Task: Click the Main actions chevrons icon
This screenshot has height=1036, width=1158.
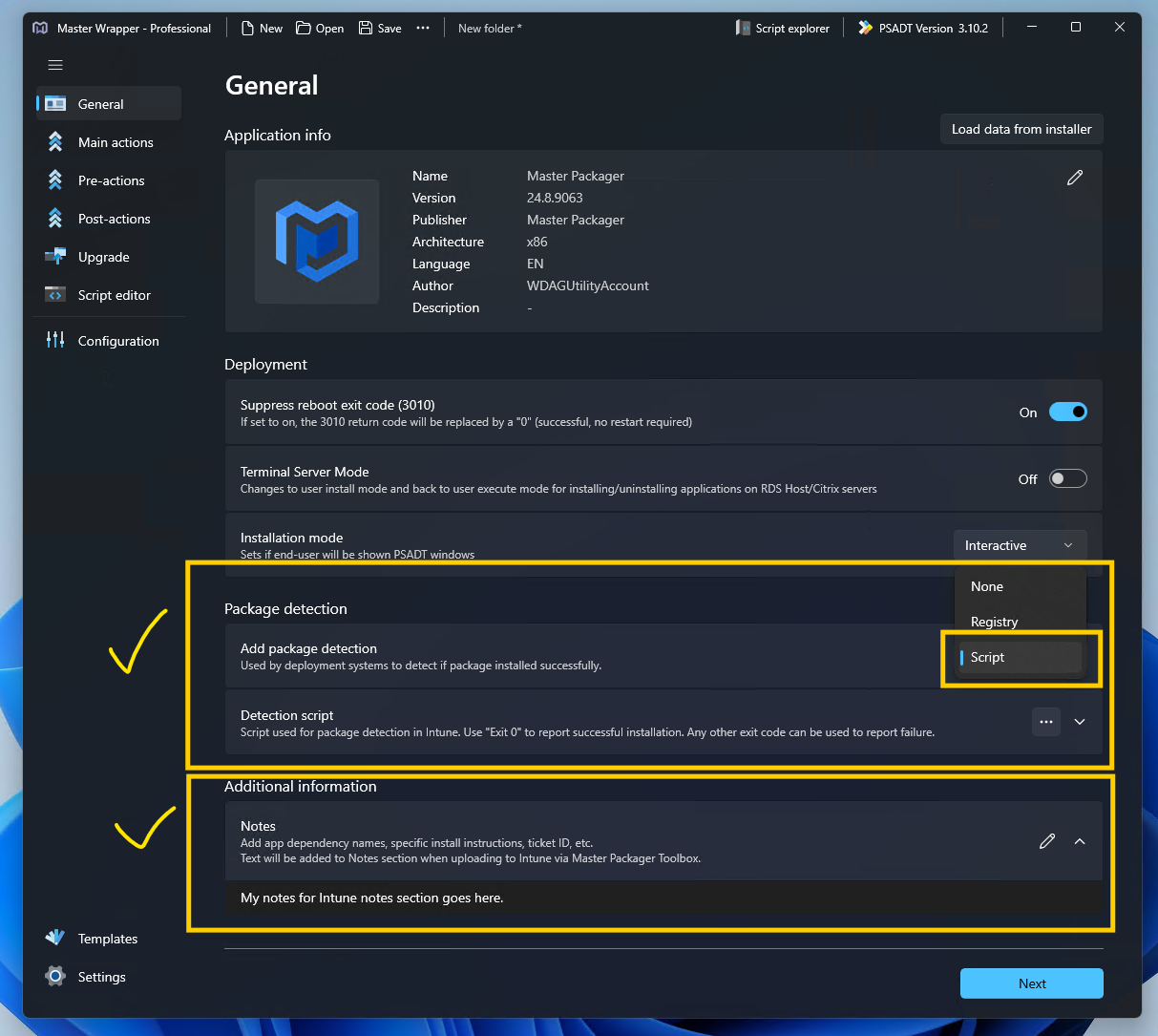Action: [55, 142]
